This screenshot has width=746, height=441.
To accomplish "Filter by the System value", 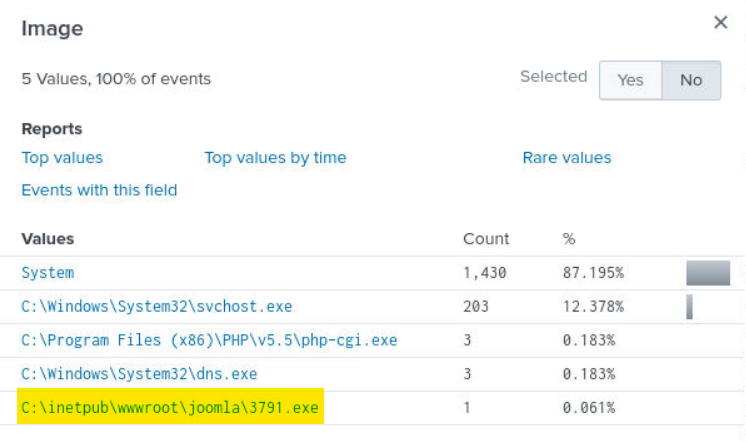I will (x=48, y=272).
